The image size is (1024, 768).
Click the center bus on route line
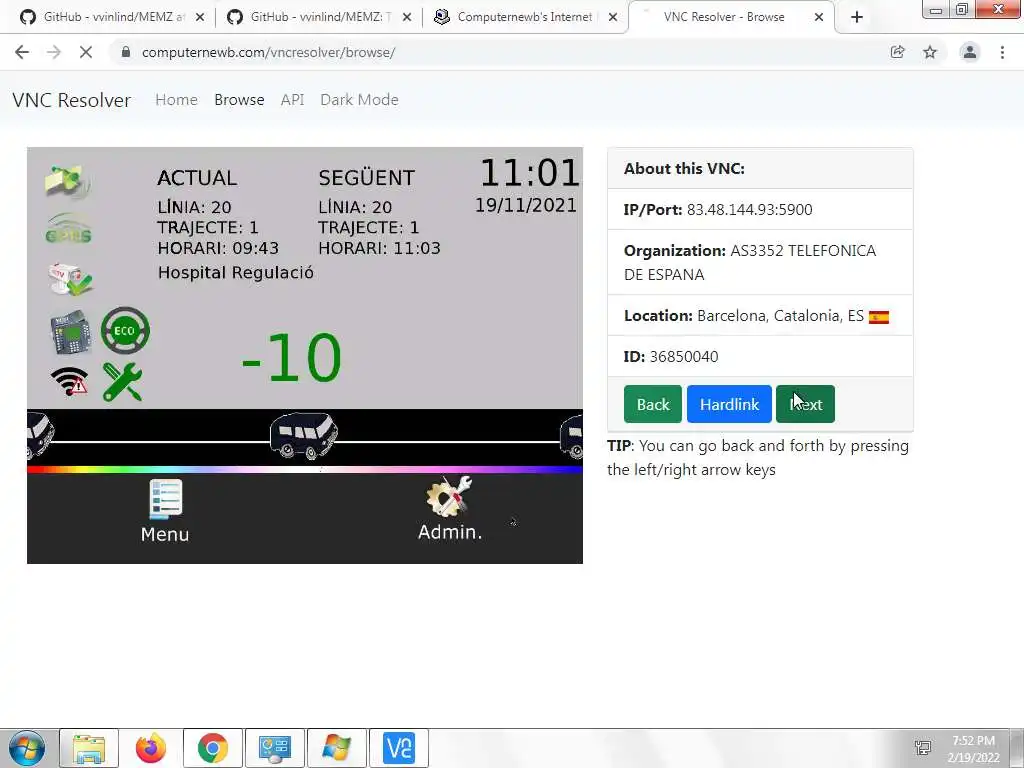304,436
